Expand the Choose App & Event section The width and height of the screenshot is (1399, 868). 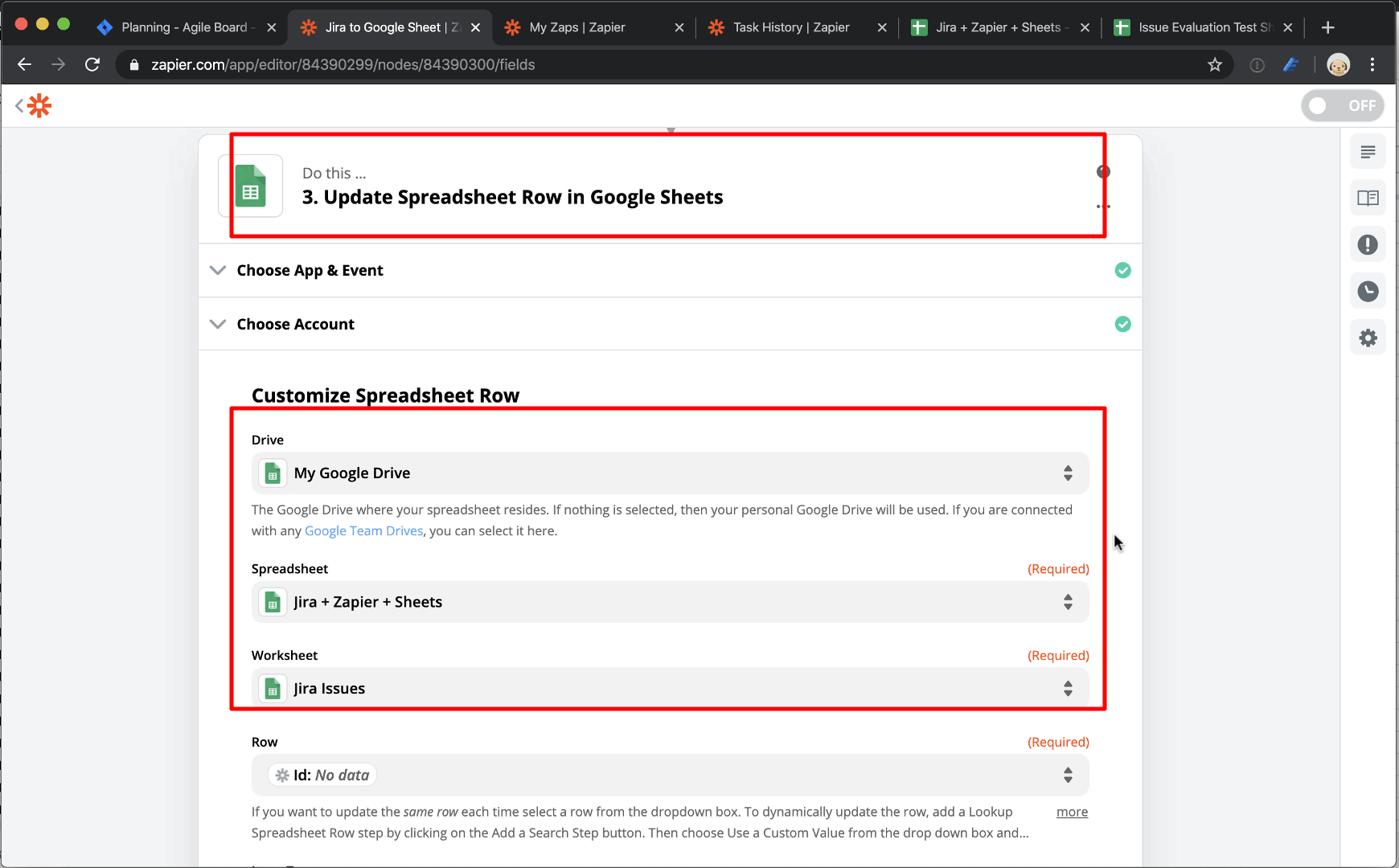[x=670, y=270]
